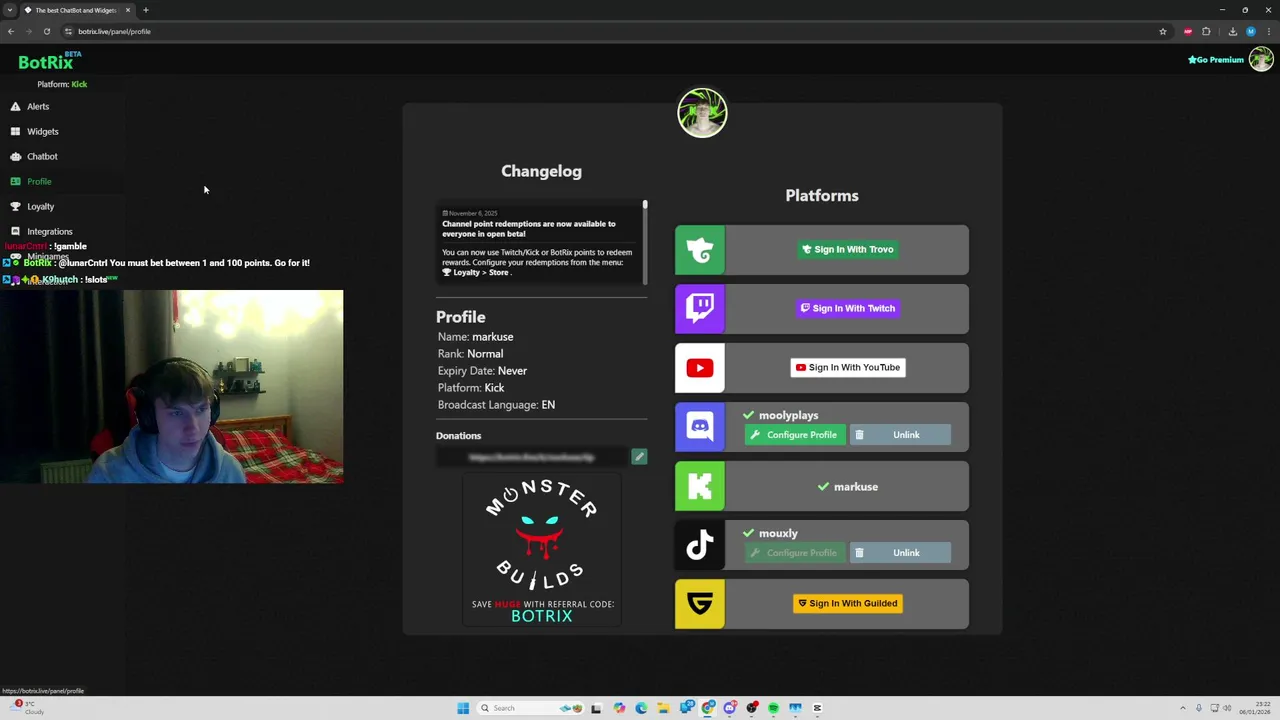This screenshot has width=1280, height=720.
Task: Click Sign In With YouTube button
Action: (x=848, y=367)
